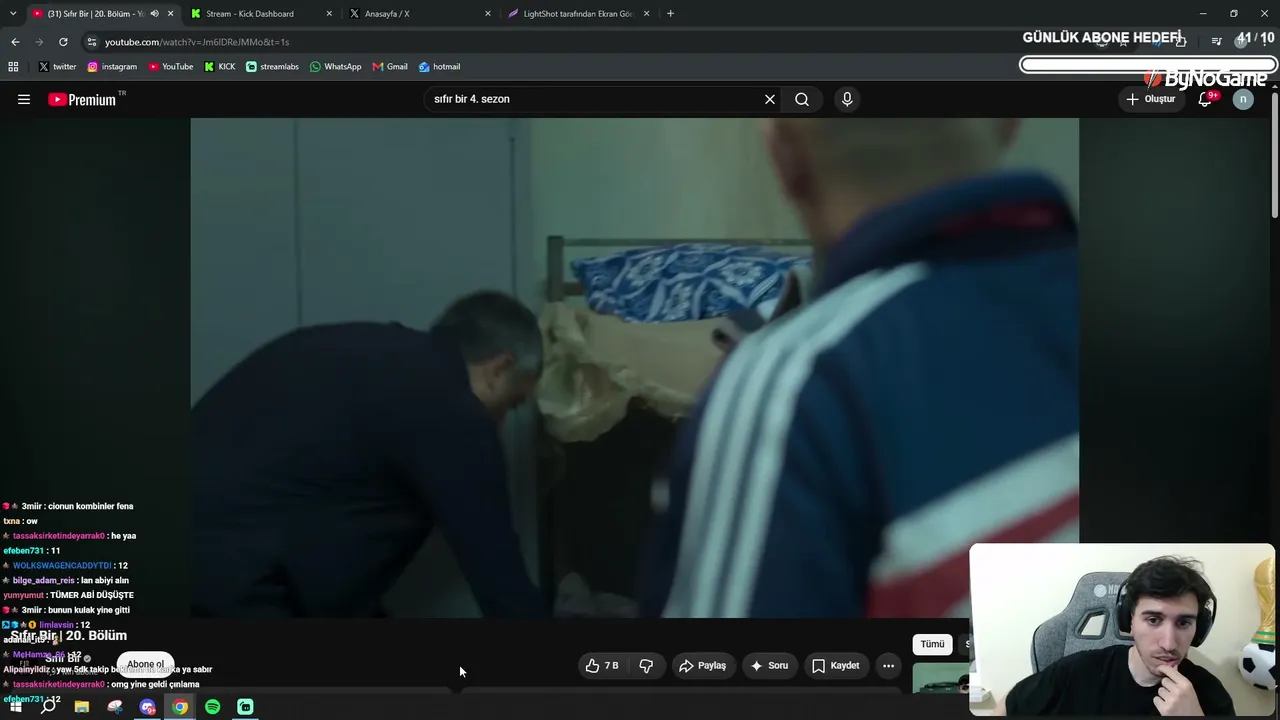This screenshot has width=1280, height=720.
Task: Open File Explorer from taskbar
Action: [x=82, y=707]
